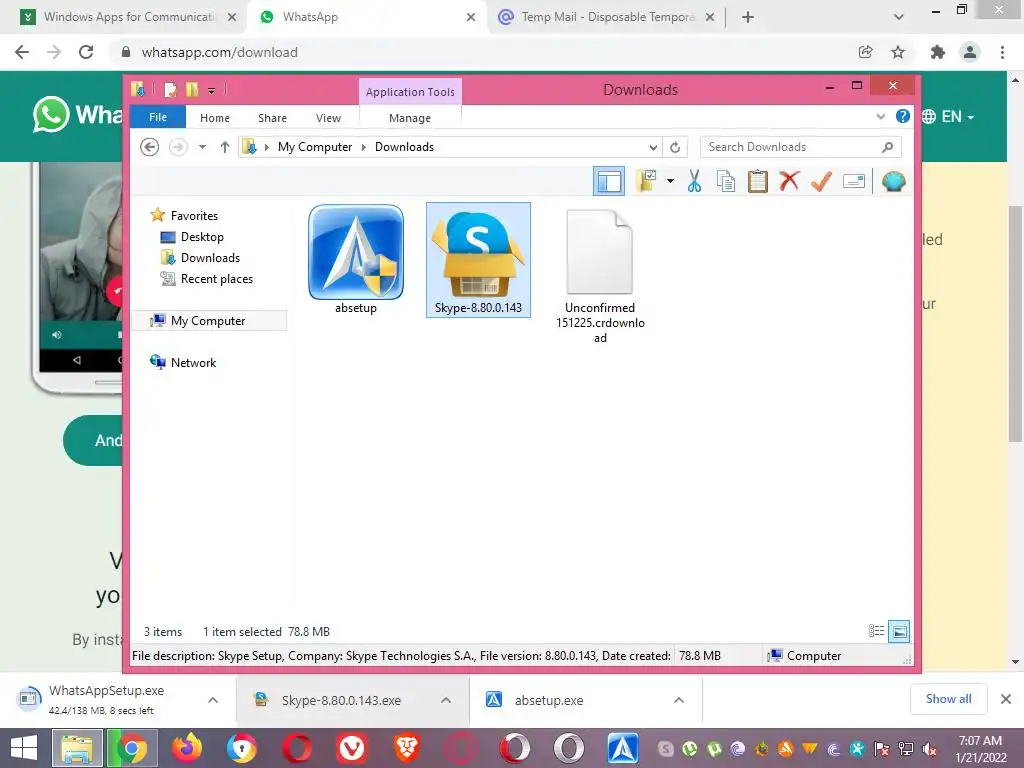This screenshot has height=768, width=1024.
Task: Click the blue shell icon in toolbar
Action: [893, 181]
